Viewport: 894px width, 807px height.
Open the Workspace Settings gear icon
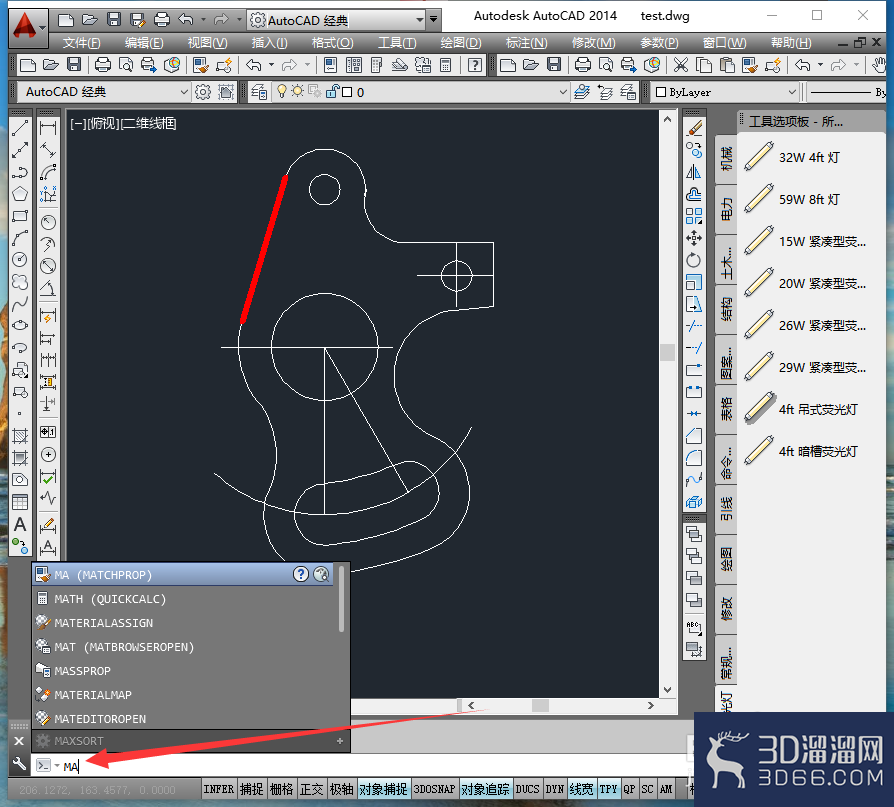[x=203, y=92]
